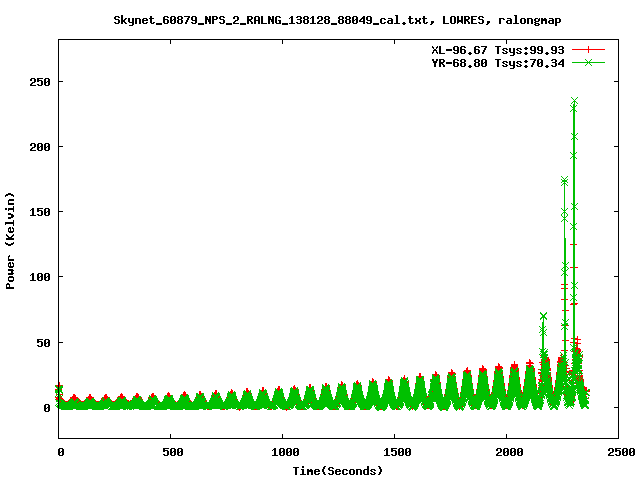Click the red legend line sample for XL
This screenshot has width=640, height=480.
tap(588, 50)
